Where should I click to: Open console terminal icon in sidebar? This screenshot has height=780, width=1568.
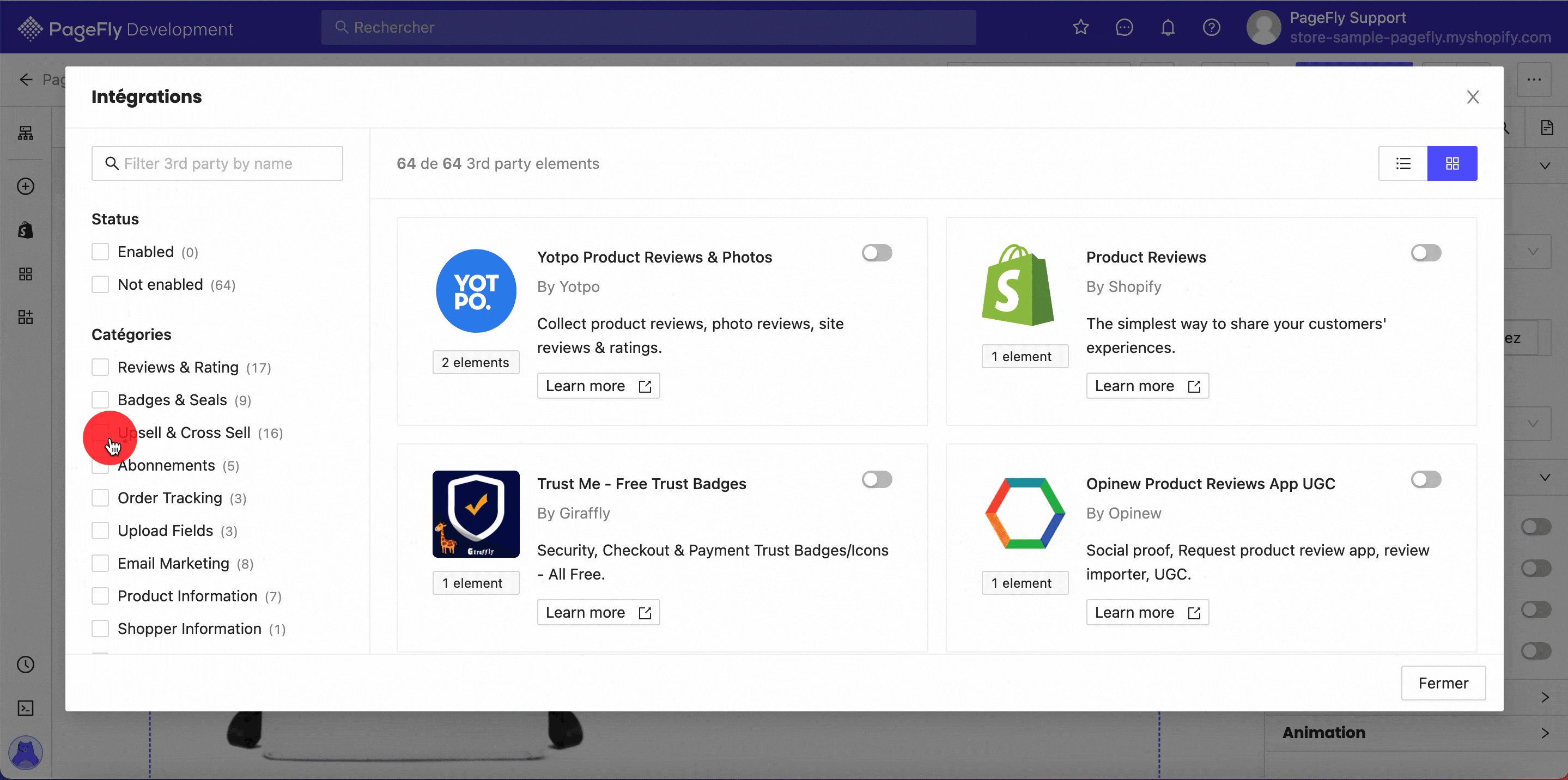pos(26,708)
